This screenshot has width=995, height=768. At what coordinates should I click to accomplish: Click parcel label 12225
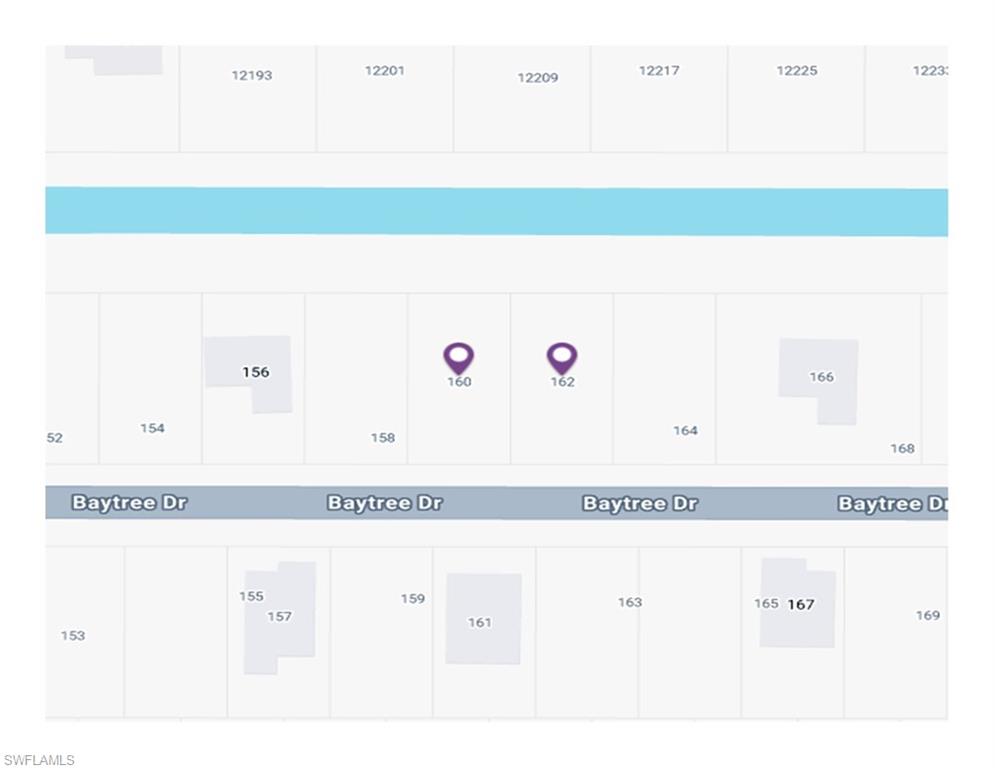click(x=797, y=71)
